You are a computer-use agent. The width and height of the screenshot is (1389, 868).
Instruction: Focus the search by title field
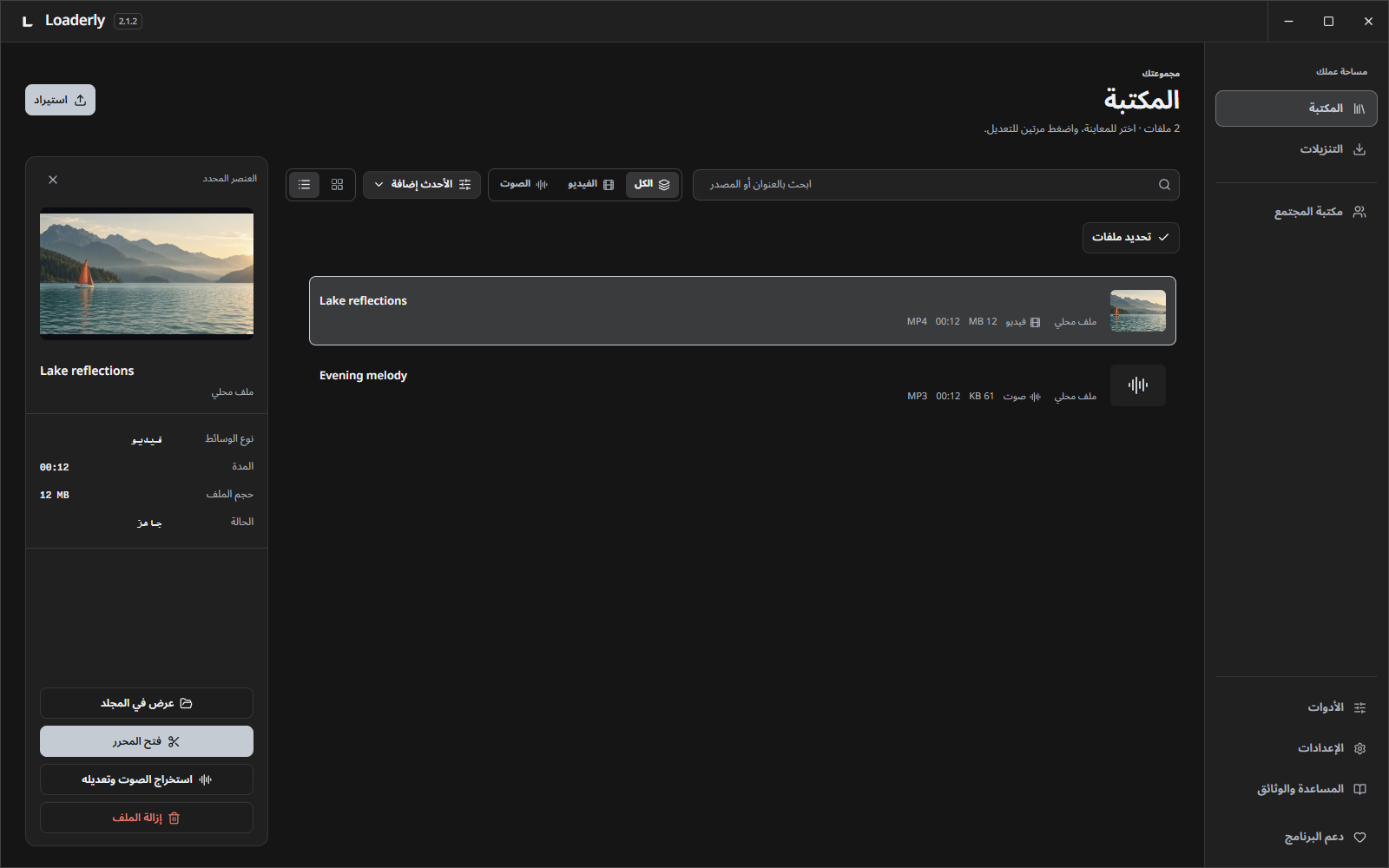[x=936, y=185]
